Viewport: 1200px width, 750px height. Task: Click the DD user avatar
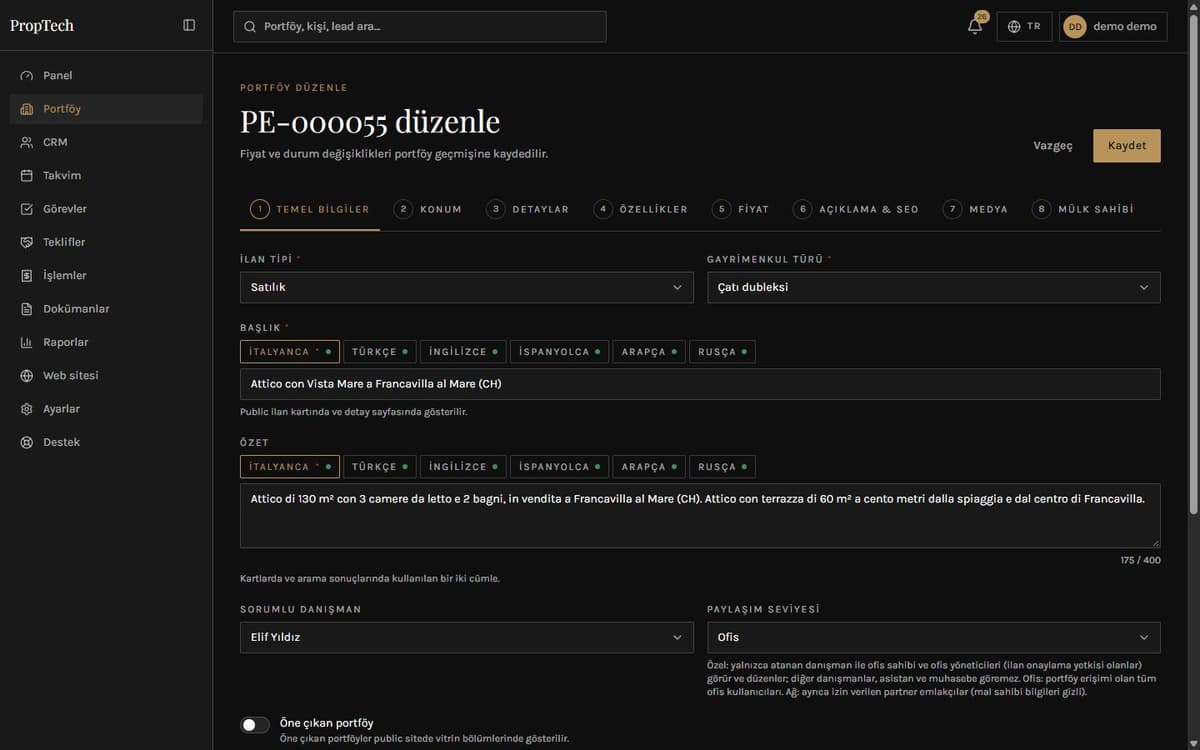pyautogui.click(x=1075, y=27)
